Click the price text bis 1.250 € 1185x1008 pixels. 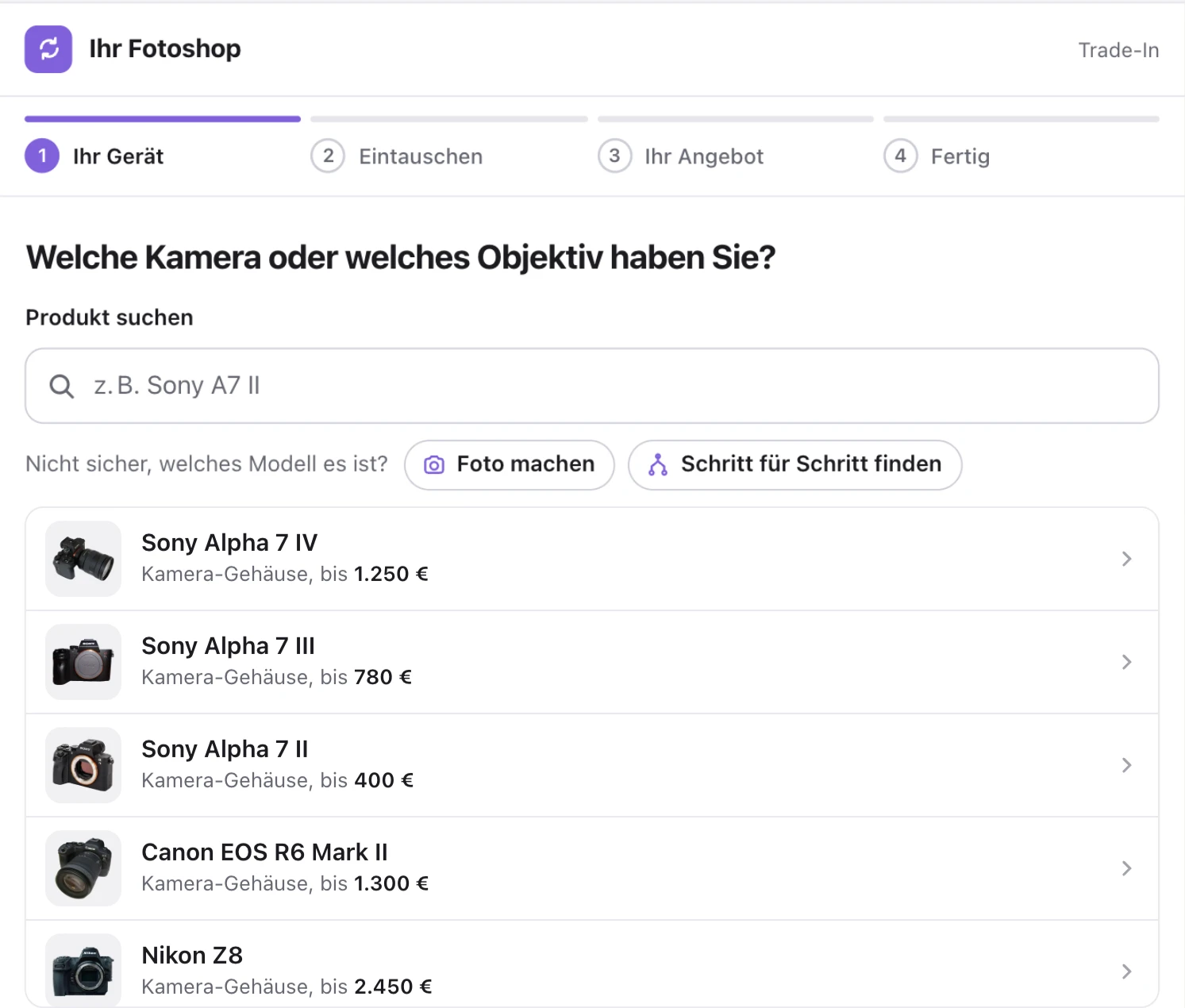click(x=375, y=574)
